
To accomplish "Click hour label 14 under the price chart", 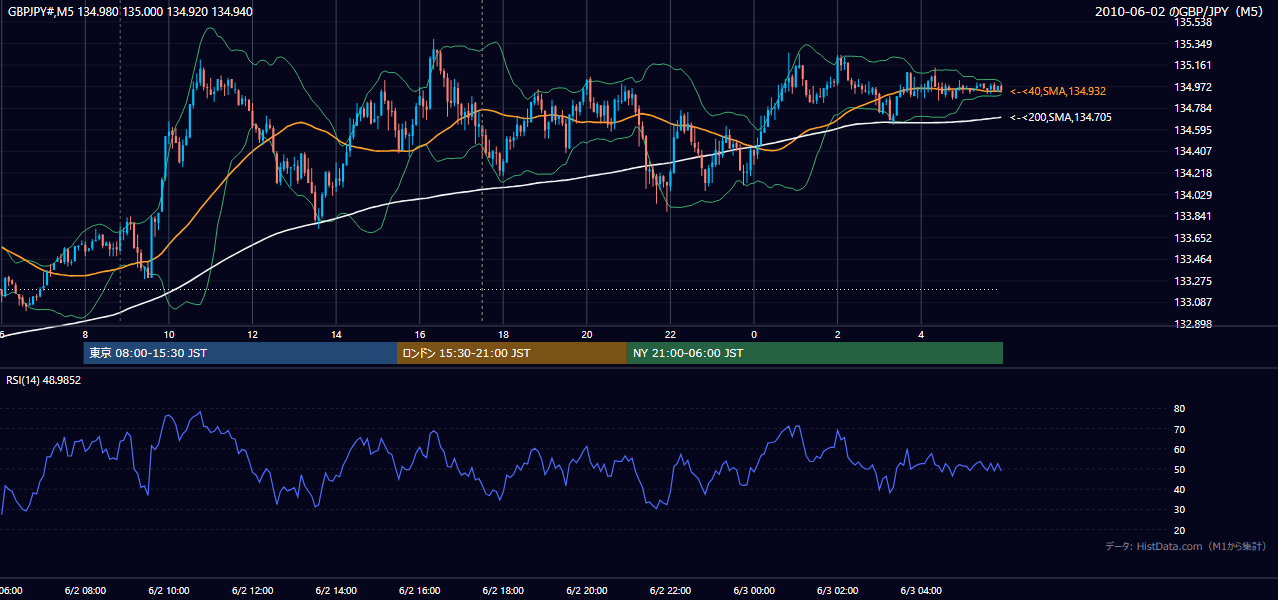I will point(337,335).
